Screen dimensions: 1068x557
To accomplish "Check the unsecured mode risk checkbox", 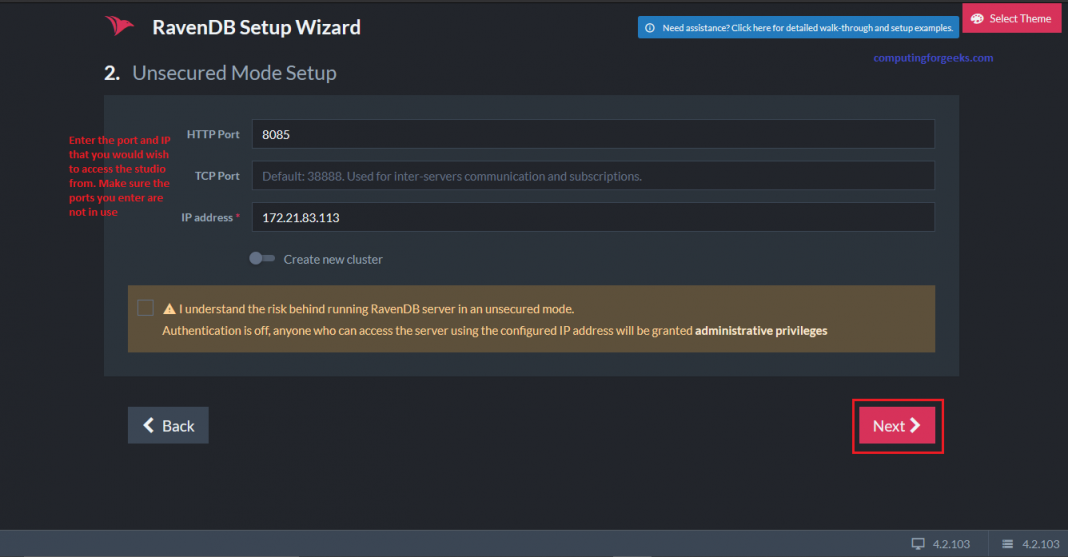I will (x=146, y=309).
